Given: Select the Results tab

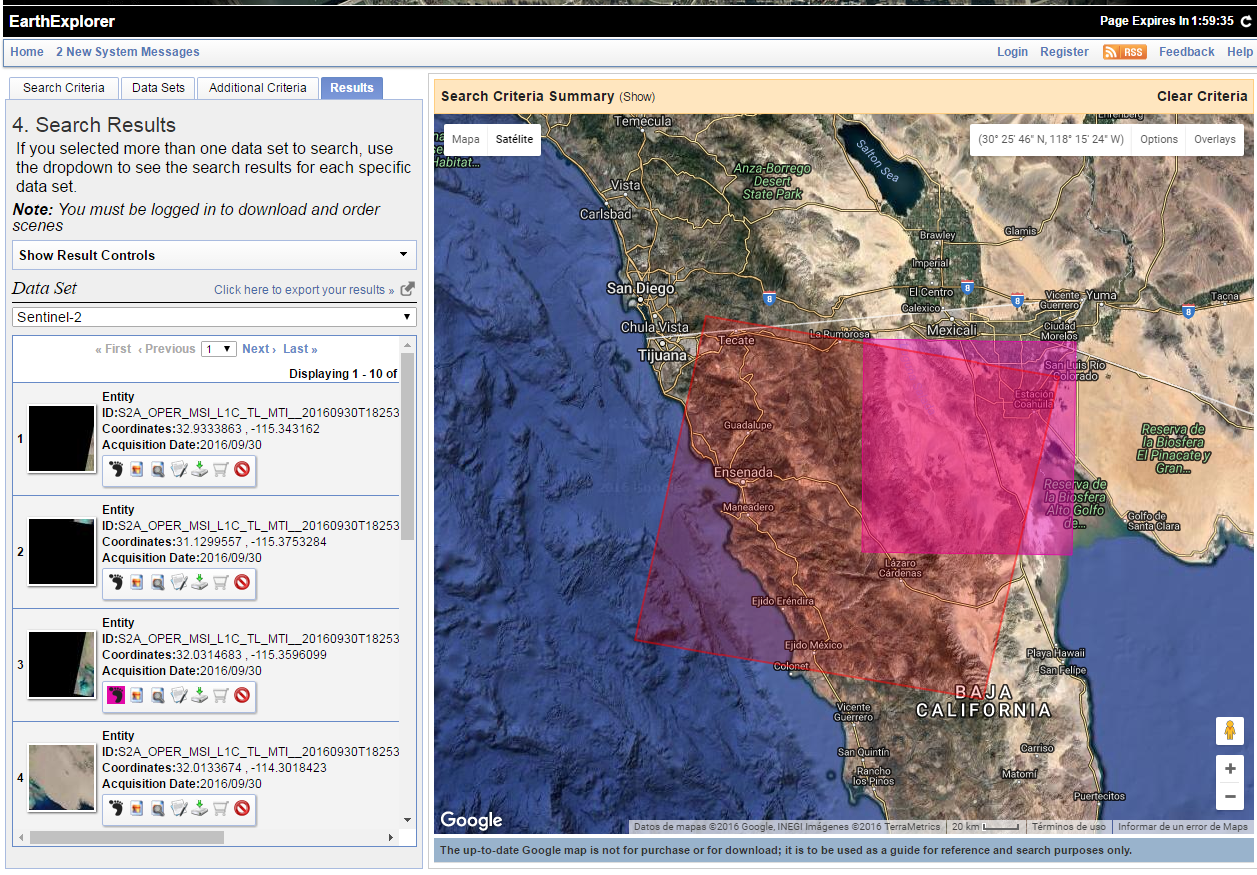Looking at the screenshot, I should pyautogui.click(x=352, y=88).
